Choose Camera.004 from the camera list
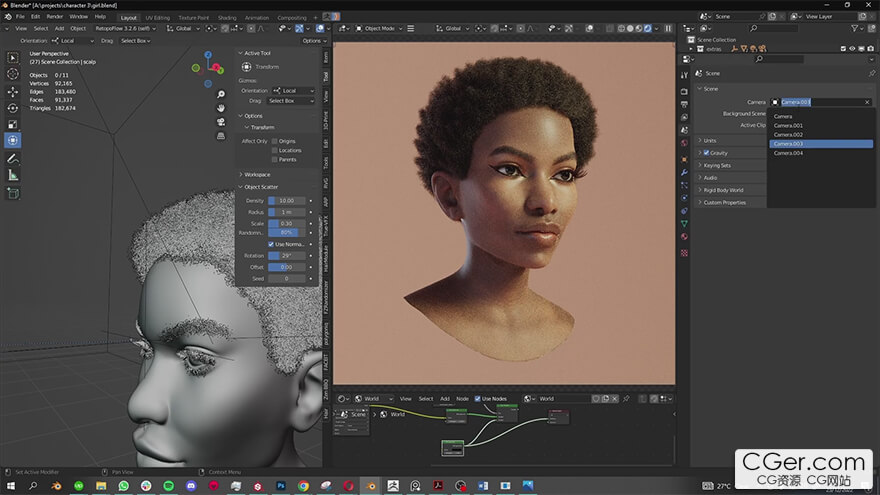The height and width of the screenshot is (495, 880). [x=788, y=153]
